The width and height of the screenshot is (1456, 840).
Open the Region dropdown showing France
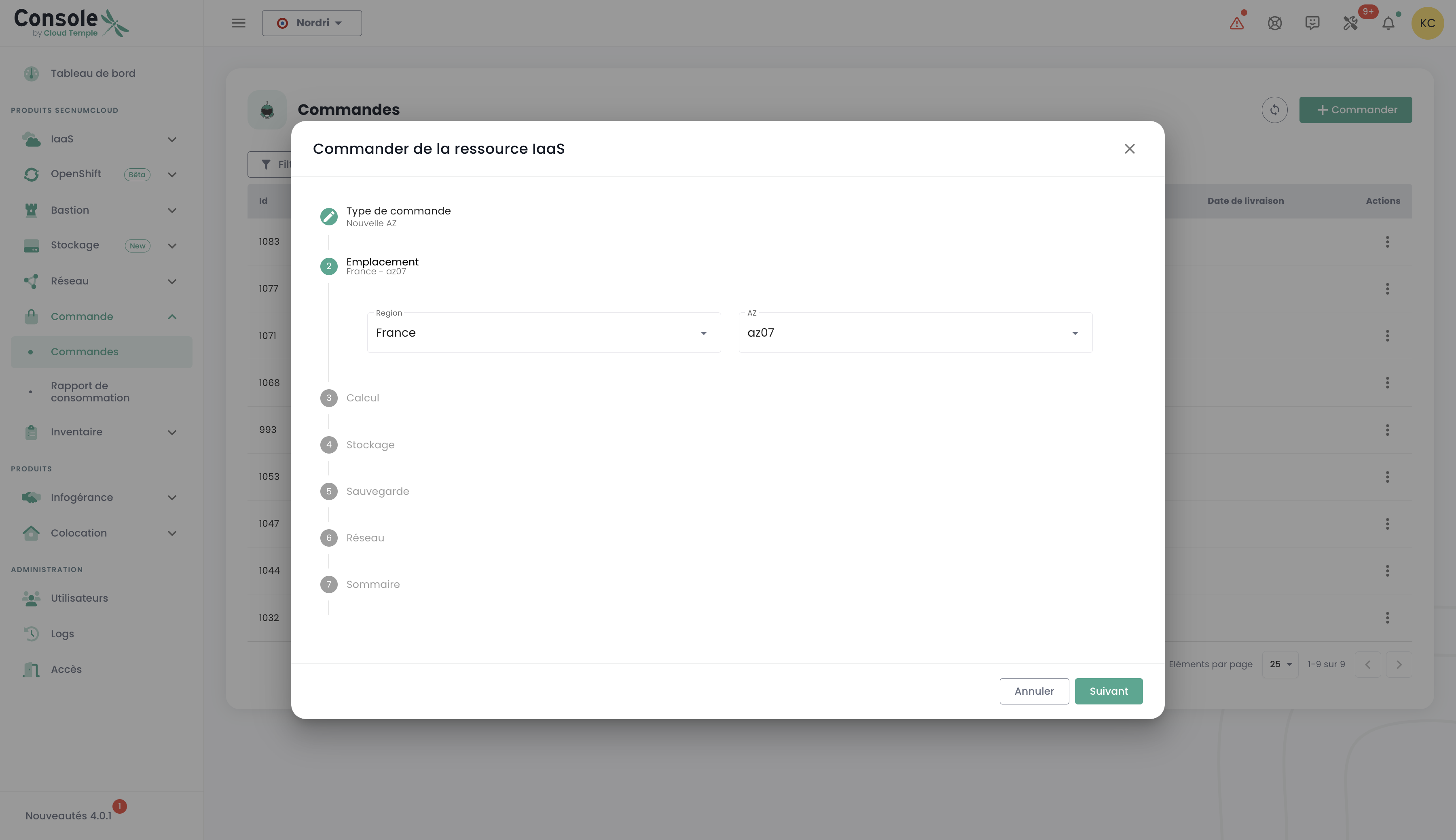[x=543, y=333]
